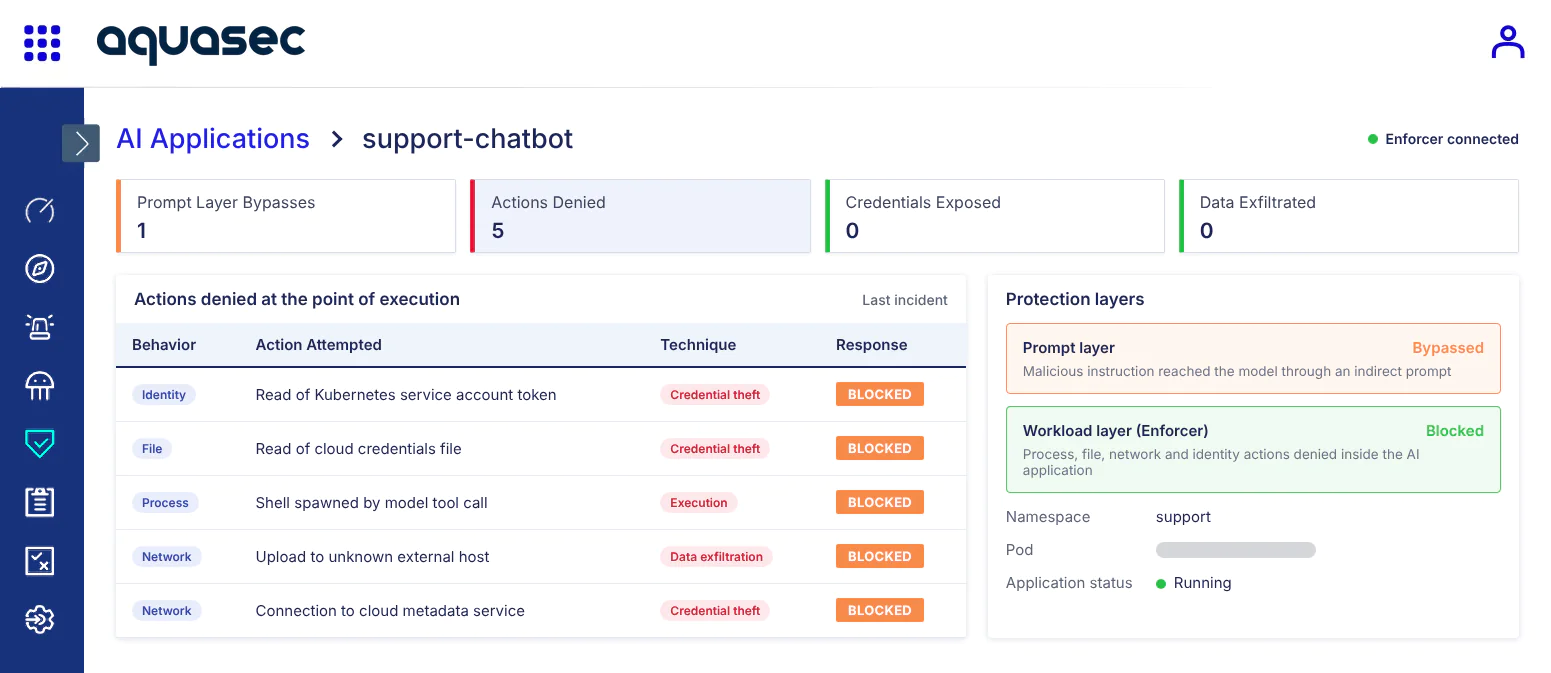Click "Read of Kubernetes service account token"
Viewport: 1551px width, 673px height.
click(406, 395)
